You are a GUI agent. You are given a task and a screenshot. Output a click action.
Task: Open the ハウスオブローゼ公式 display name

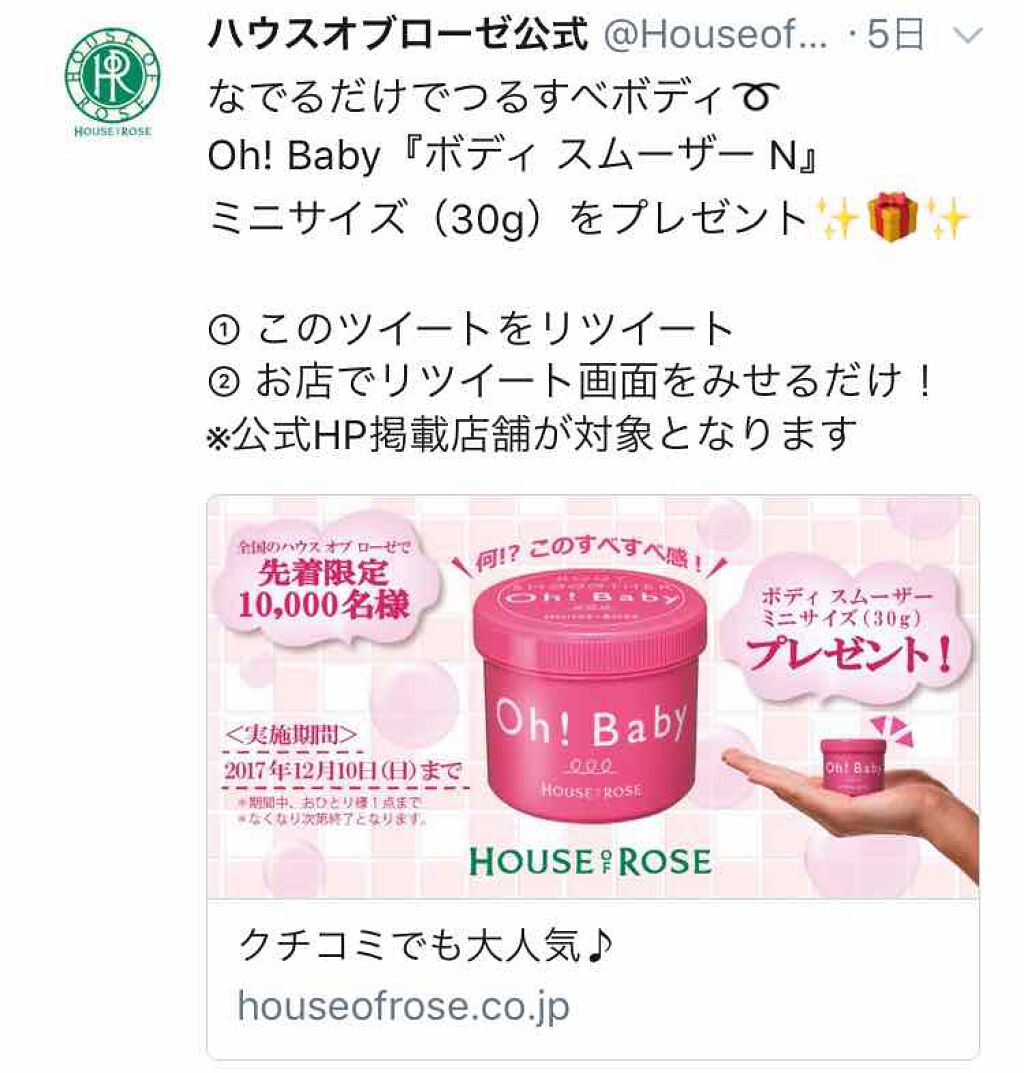coord(398,35)
